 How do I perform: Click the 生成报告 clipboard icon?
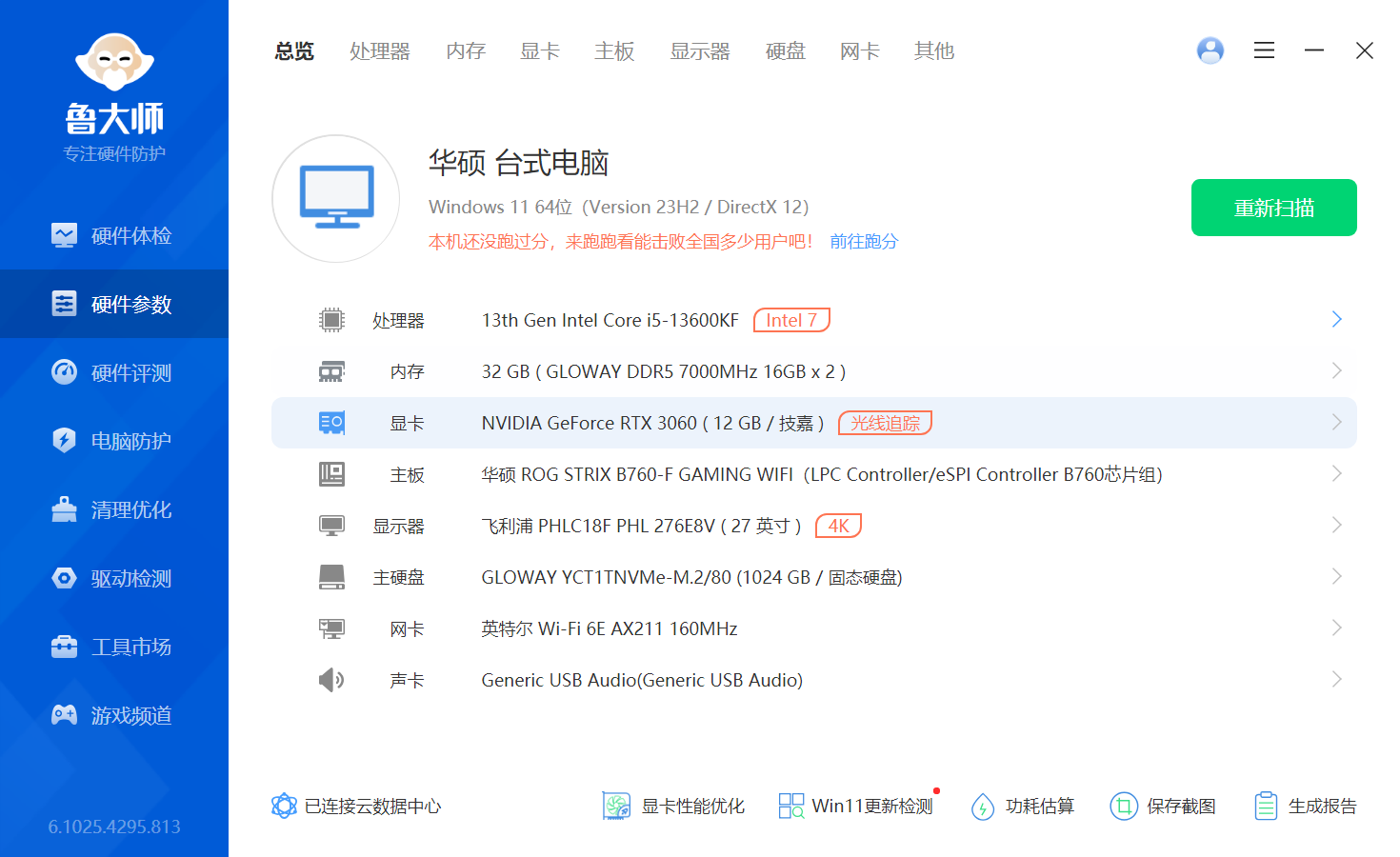(x=1266, y=807)
